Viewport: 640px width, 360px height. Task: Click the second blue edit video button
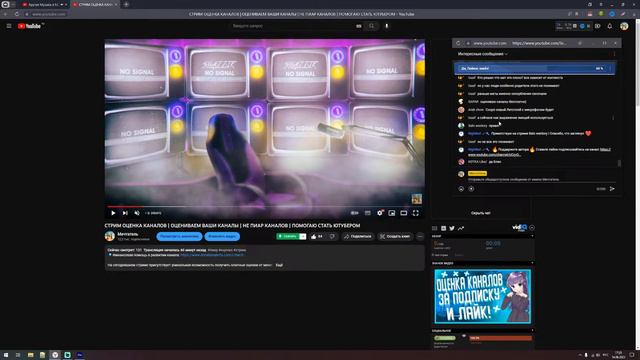[222, 236]
